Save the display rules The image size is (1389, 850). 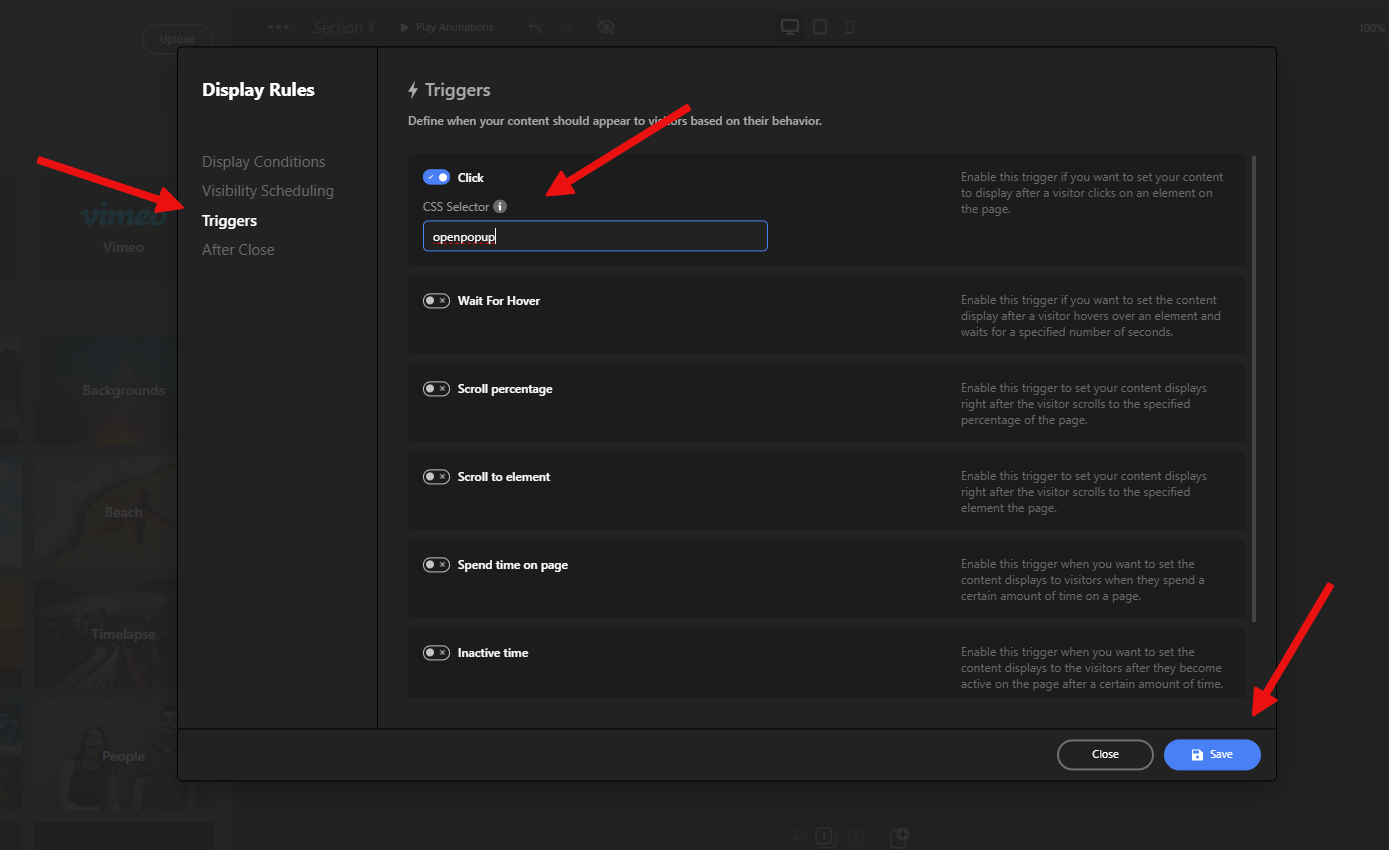click(x=1212, y=754)
